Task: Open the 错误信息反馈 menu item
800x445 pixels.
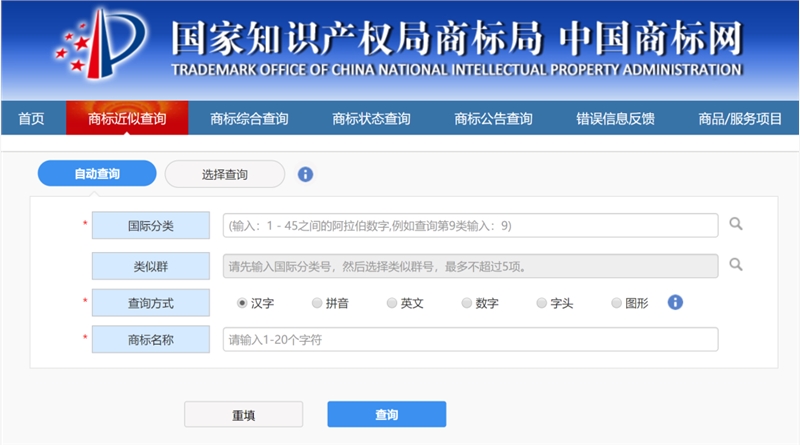Action: (615, 119)
